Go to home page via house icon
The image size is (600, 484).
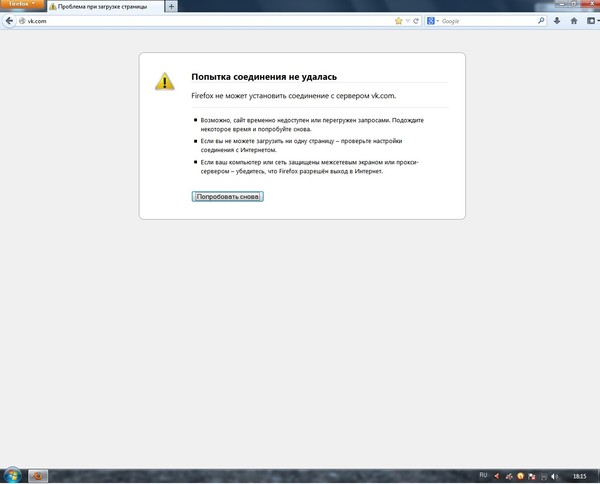tap(574, 21)
